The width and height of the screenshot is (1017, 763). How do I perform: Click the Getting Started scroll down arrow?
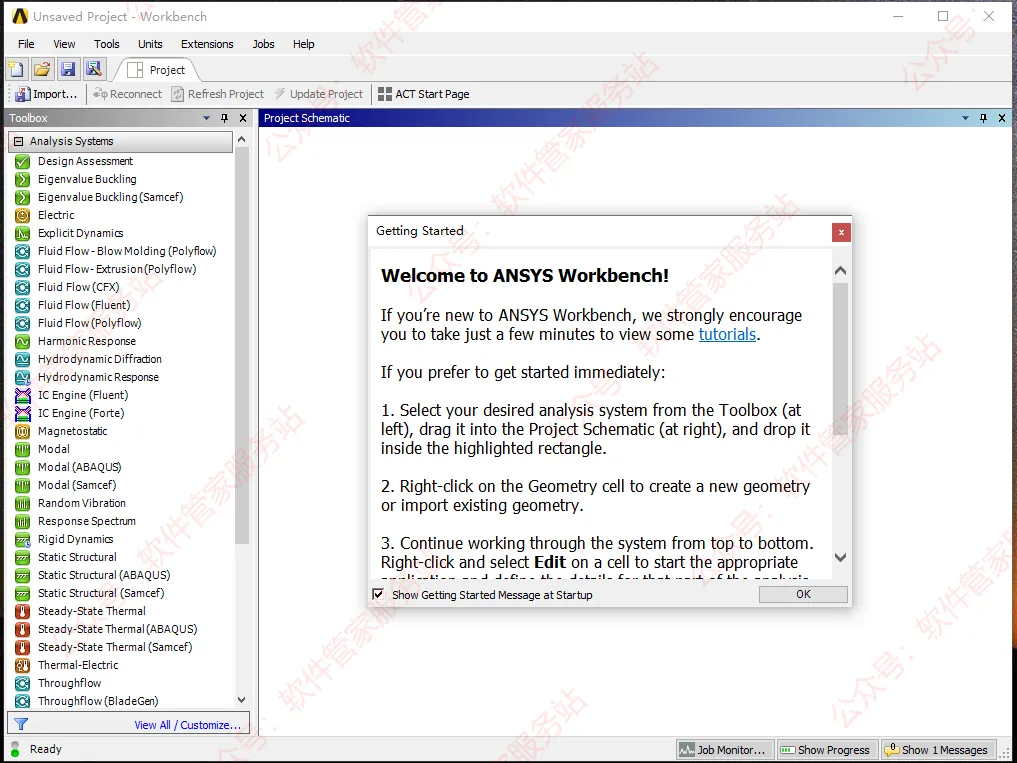pos(841,557)
